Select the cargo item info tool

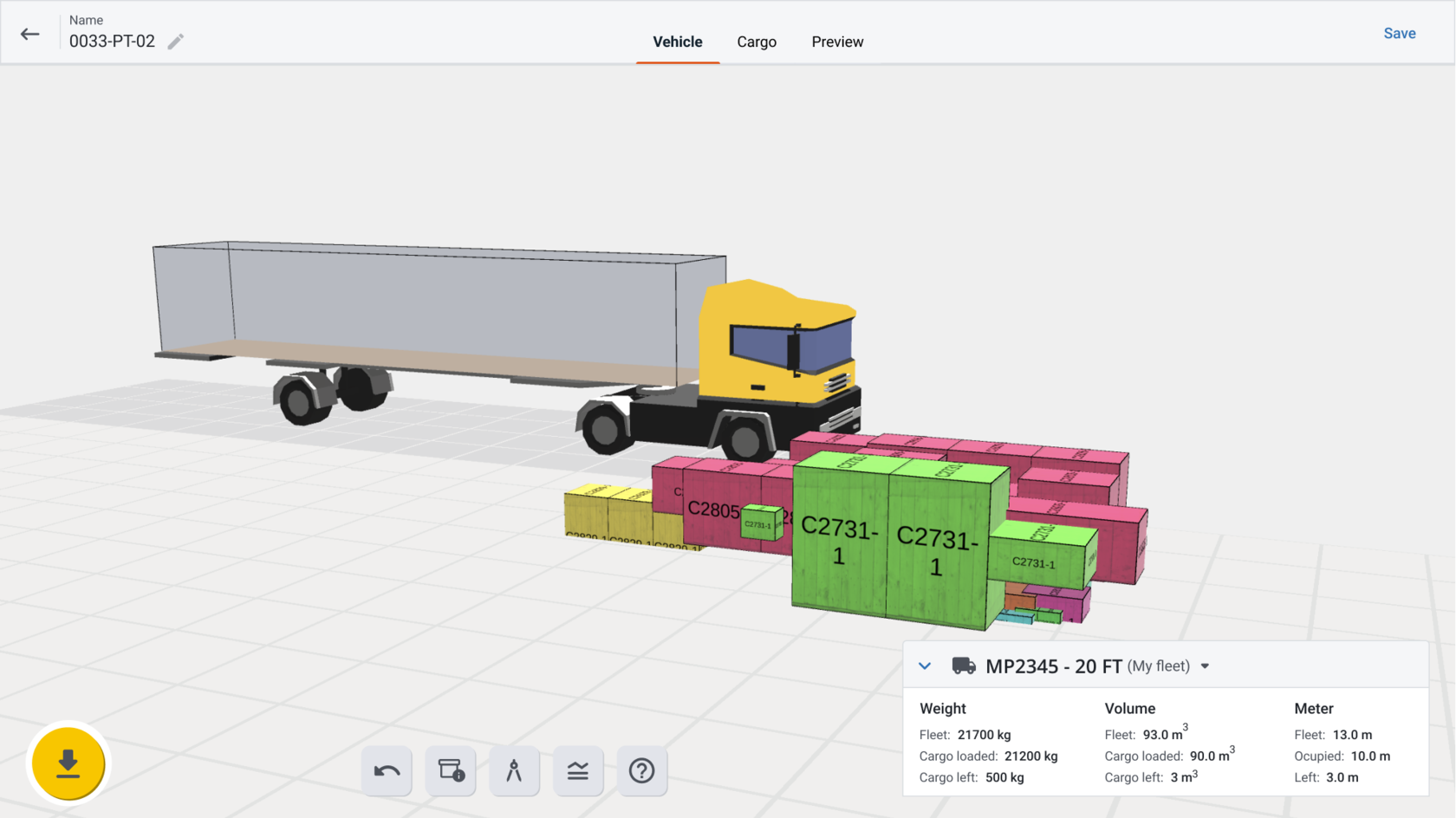450,770
